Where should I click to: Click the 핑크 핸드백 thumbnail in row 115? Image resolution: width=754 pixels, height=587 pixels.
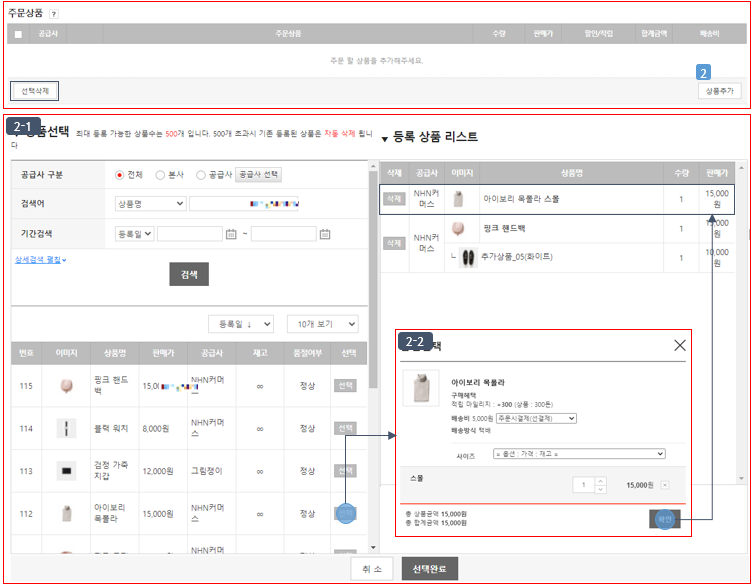(66, 386)
